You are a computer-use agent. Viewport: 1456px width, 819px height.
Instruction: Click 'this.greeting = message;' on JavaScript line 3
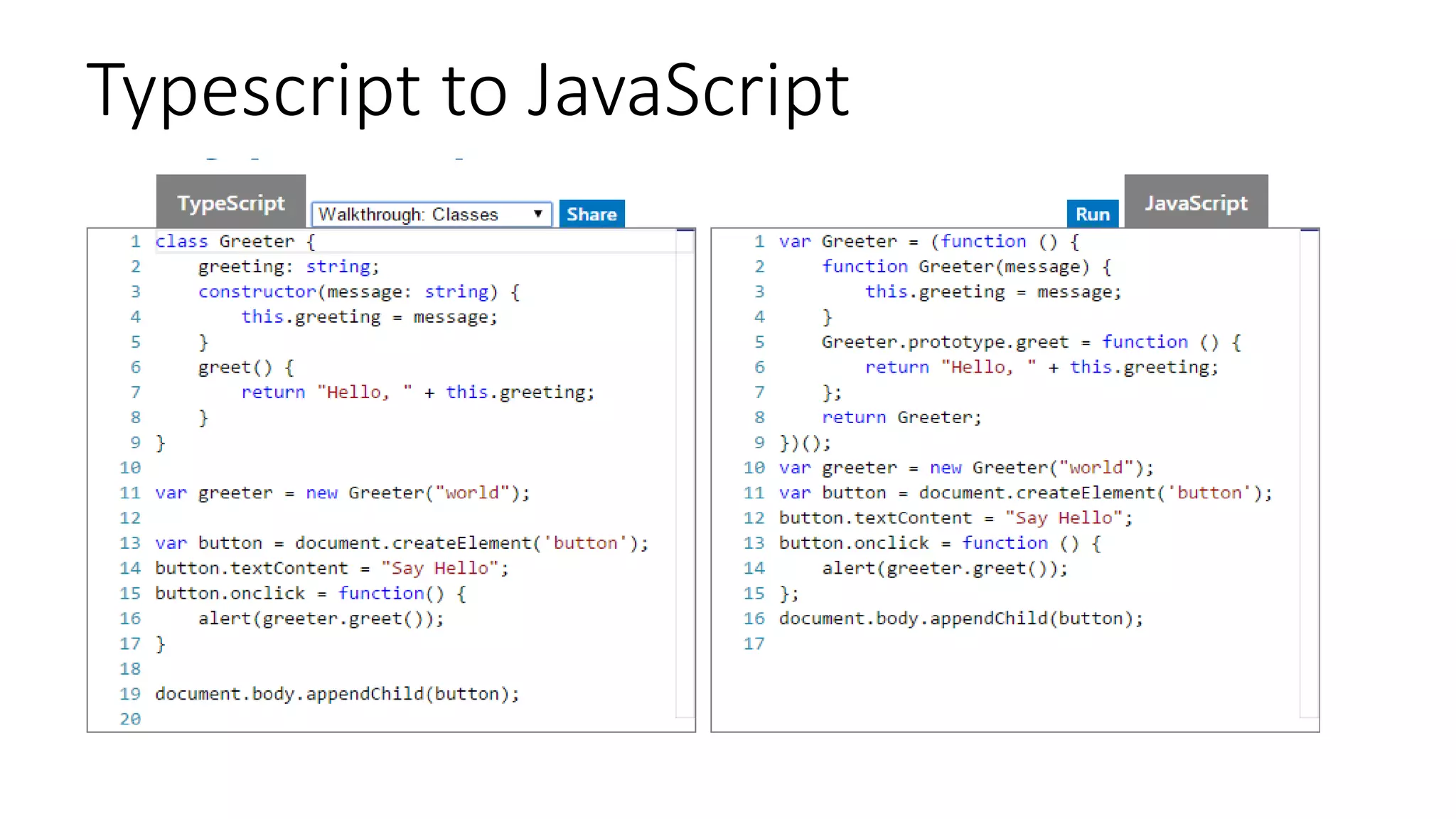coord(993,292)
